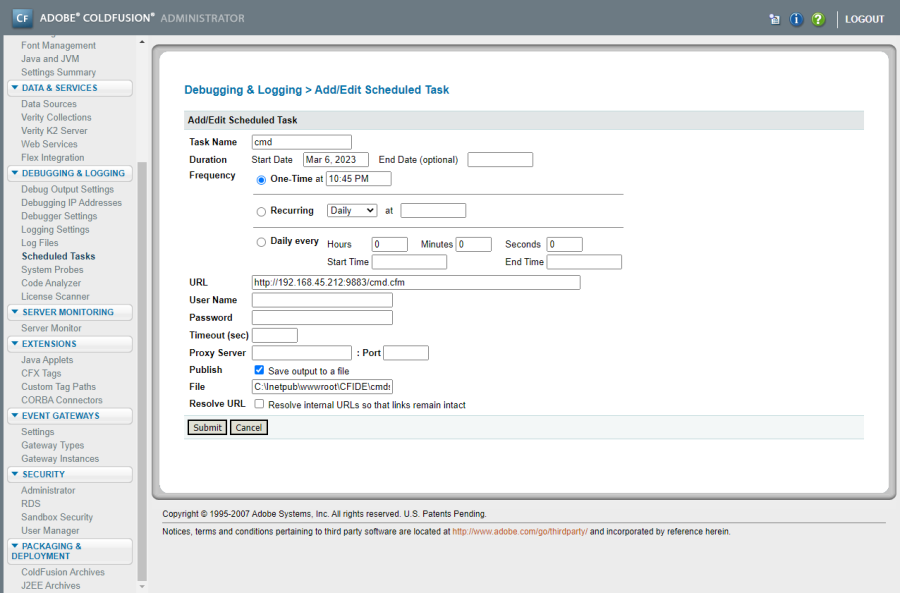
Task: Click the Hours interval field
Action: (x=390, y=244)
